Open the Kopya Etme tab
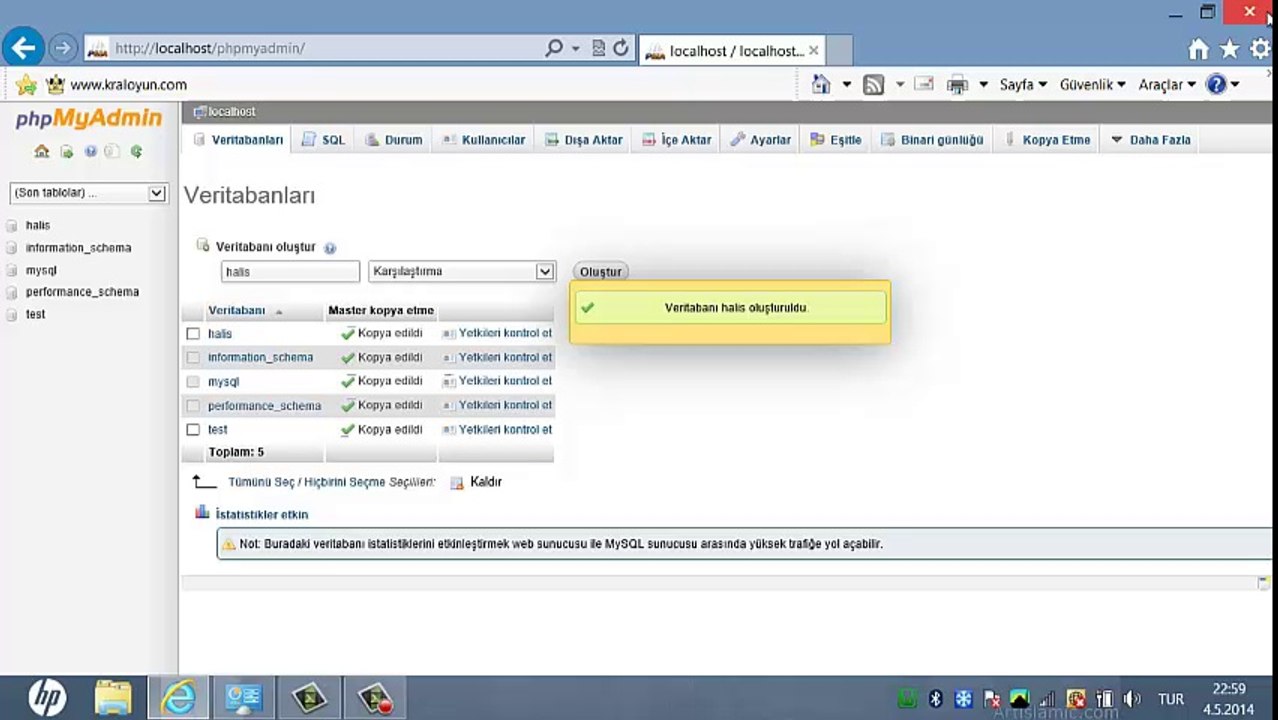The height and width of the screenshot is (720, 1278). [1047, 140]
